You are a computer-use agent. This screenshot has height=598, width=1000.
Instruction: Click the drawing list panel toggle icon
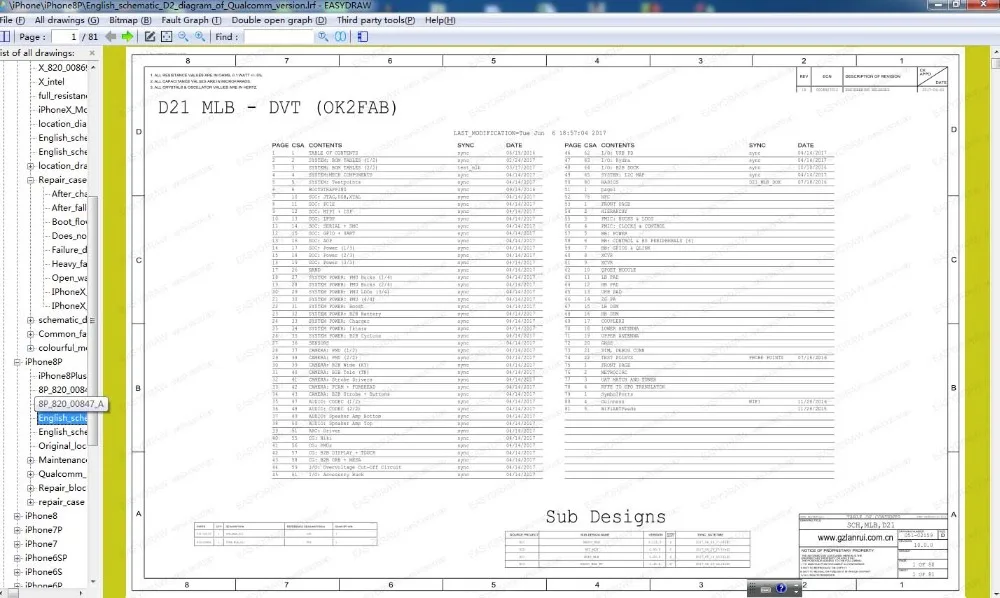(362, 36)
